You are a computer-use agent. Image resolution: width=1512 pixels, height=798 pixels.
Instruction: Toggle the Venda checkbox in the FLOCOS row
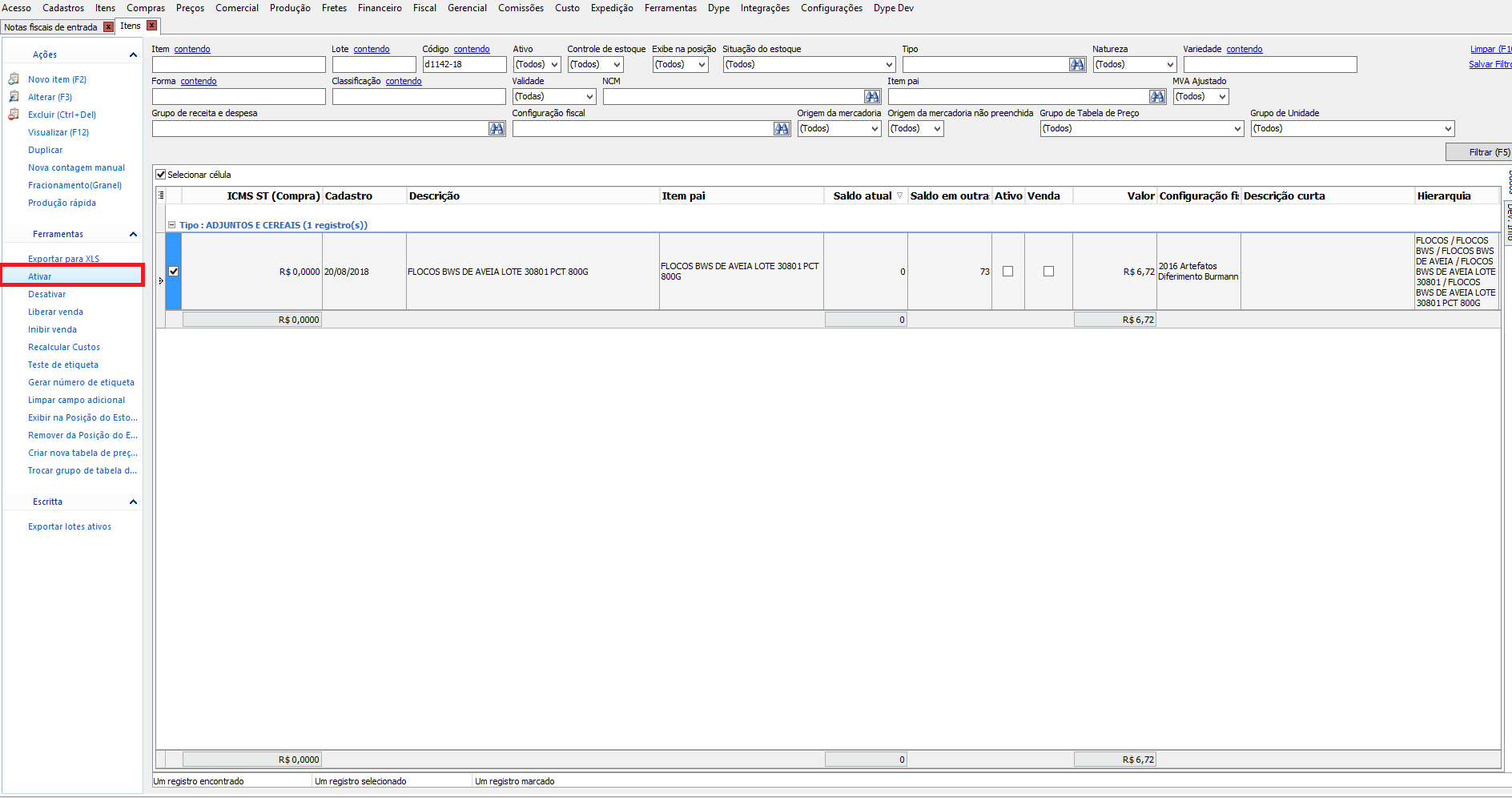[x=1048, y=272]
